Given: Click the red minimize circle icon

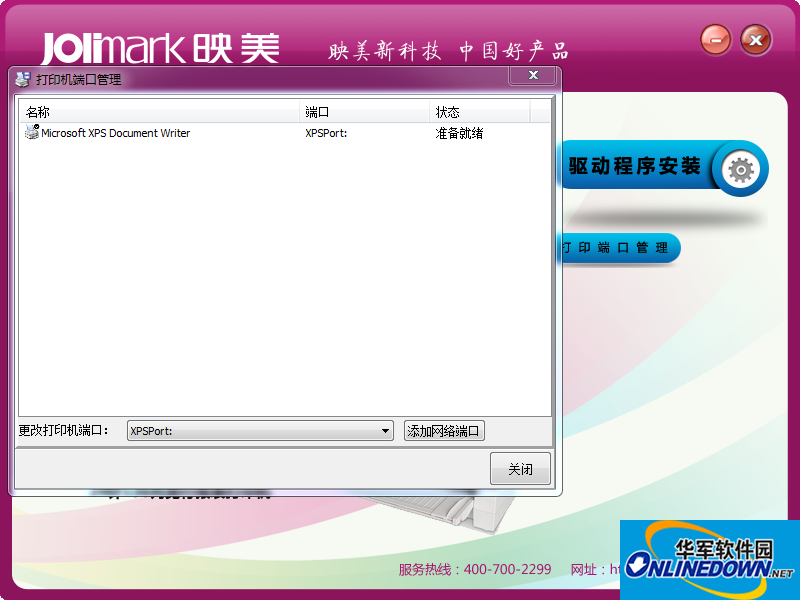Looking at the screenshot, I should click(714, 40).
